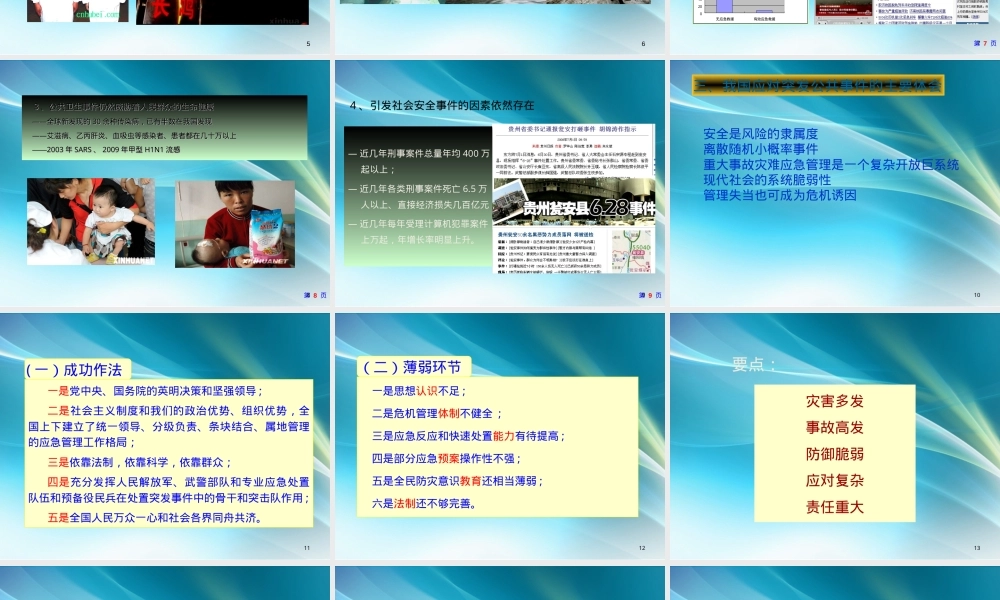The image size is (1000, 600).
Task: Click the slide number 6 label
Action: point(643,43)
